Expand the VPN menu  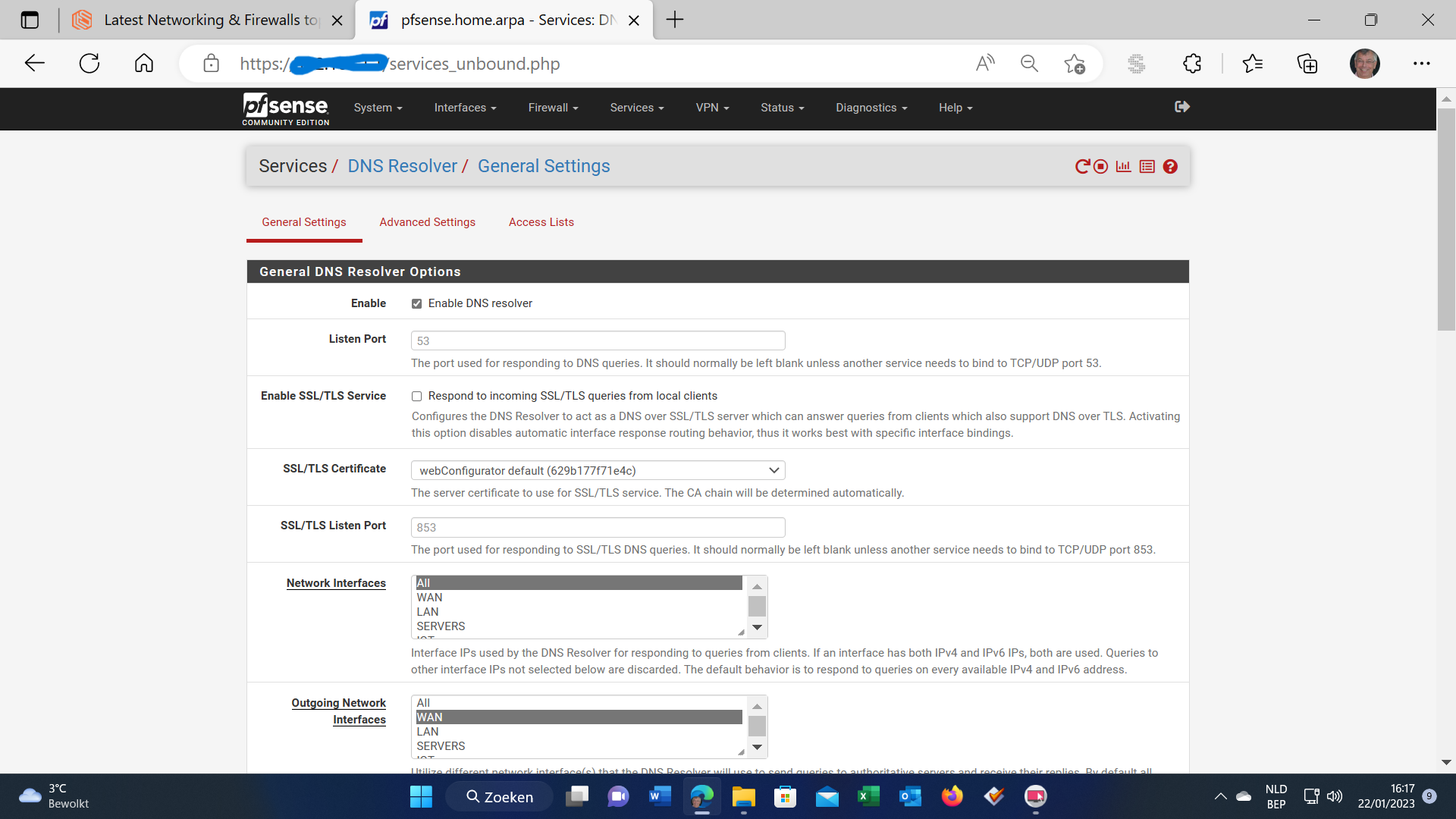(x=712, y=108)
